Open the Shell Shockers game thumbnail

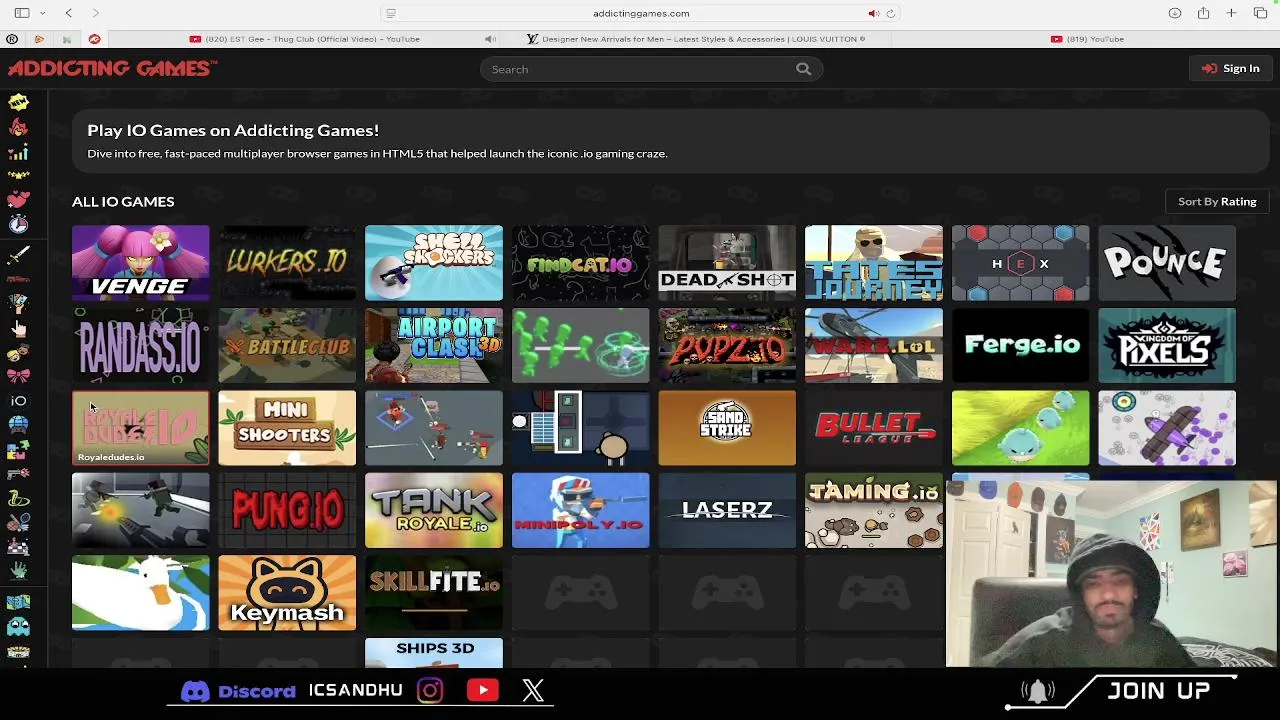coord(434,263)
